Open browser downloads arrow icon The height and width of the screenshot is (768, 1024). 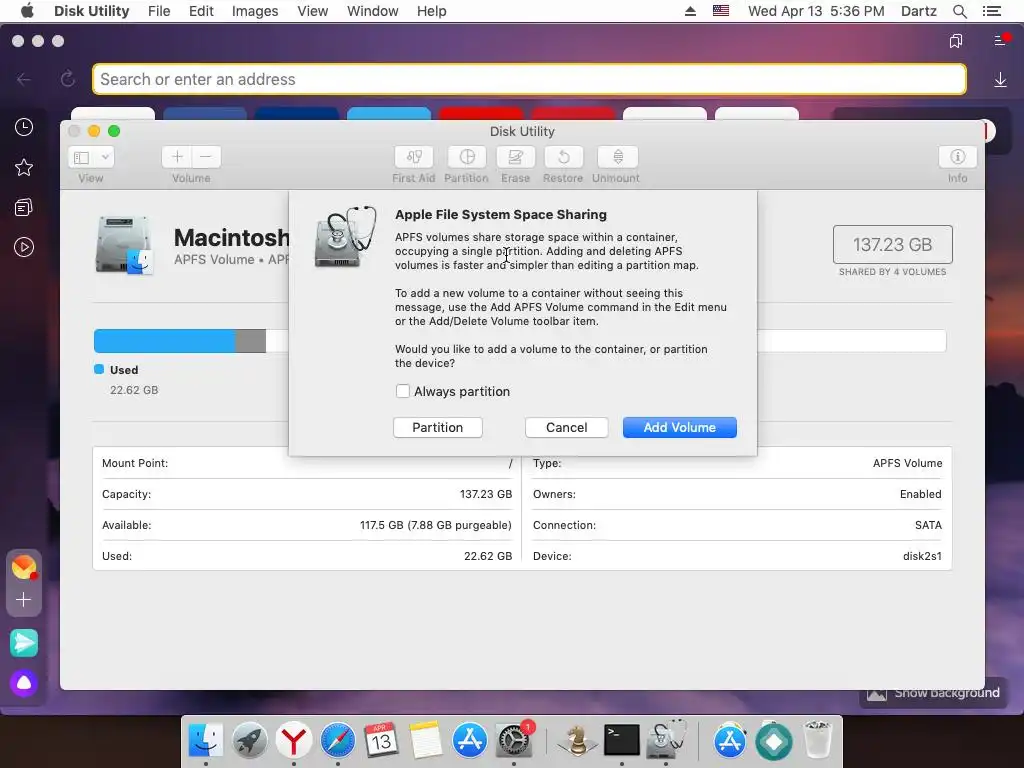[1000, 80]
